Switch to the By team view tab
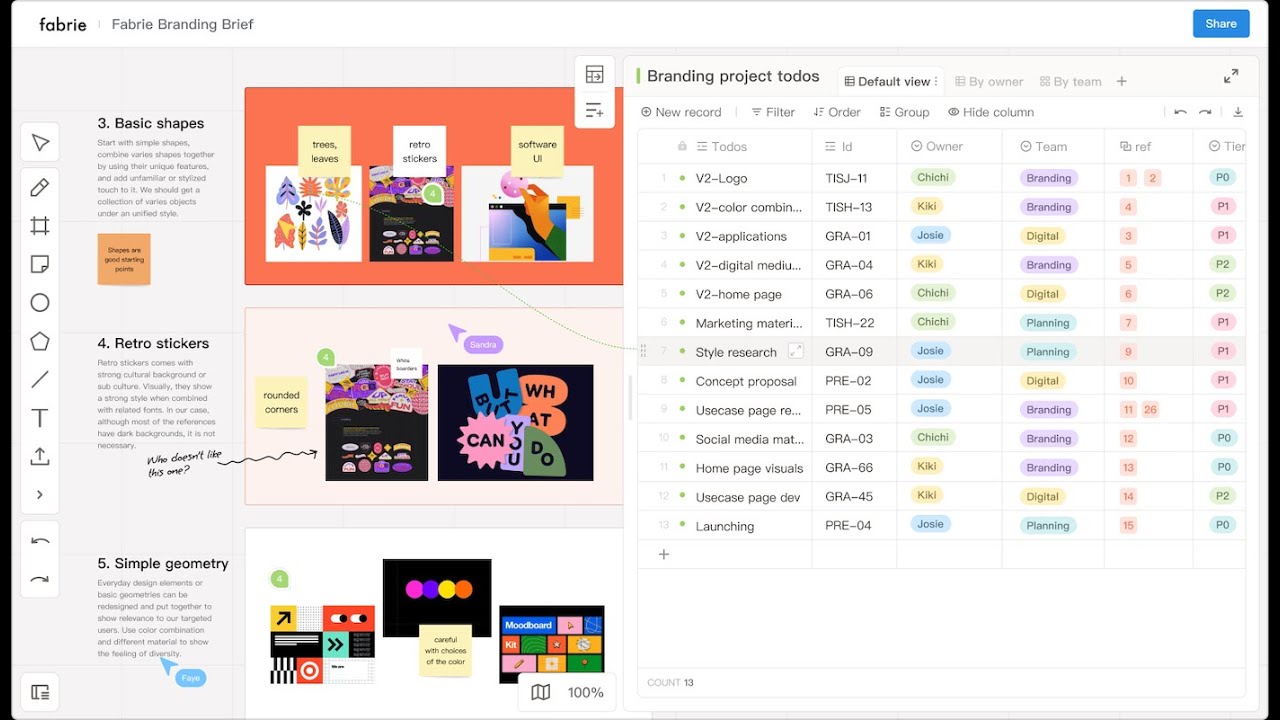The image size is (1280, 720). [1070, 82]
